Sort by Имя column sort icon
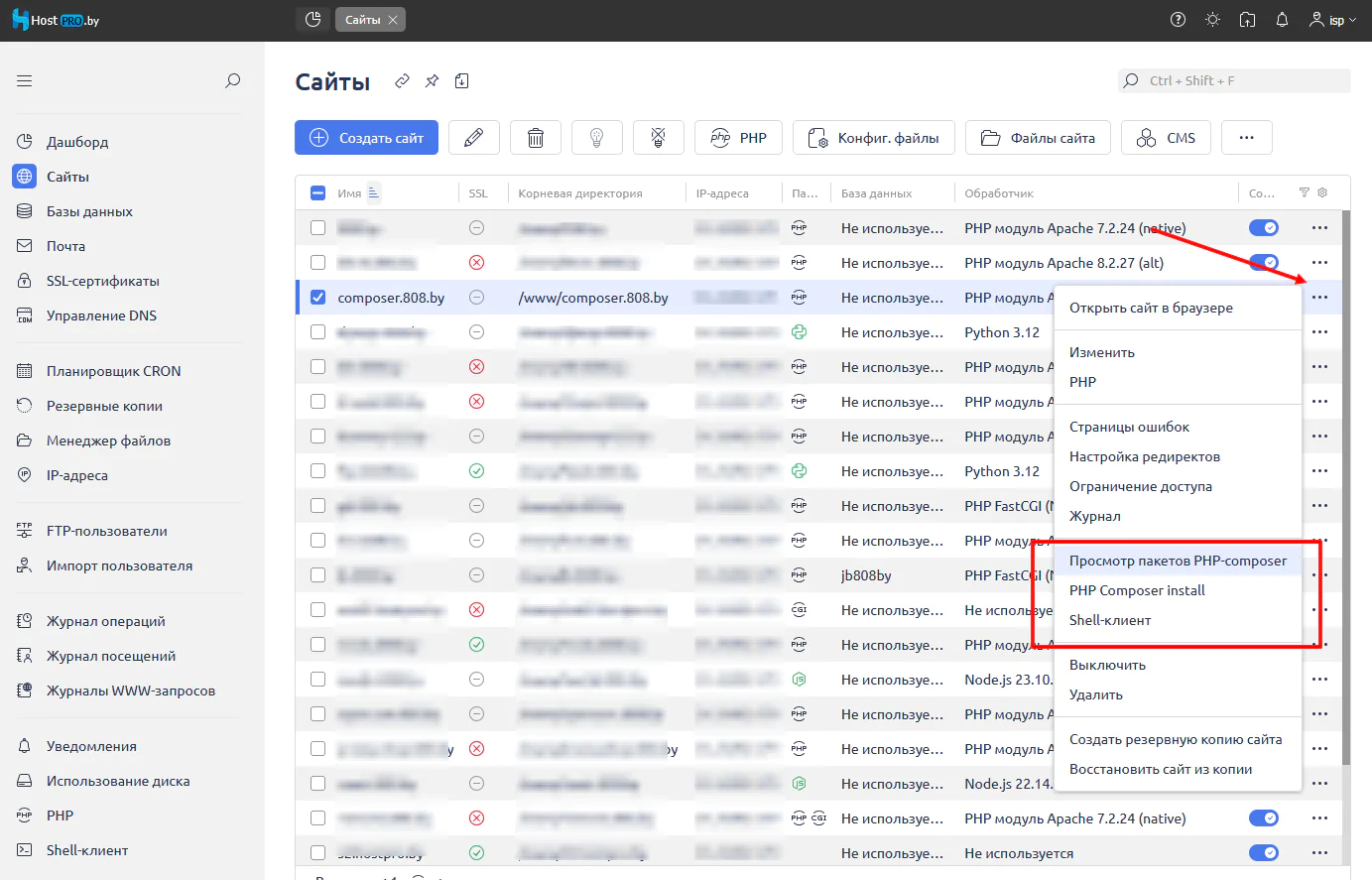 tap(374, 193)
